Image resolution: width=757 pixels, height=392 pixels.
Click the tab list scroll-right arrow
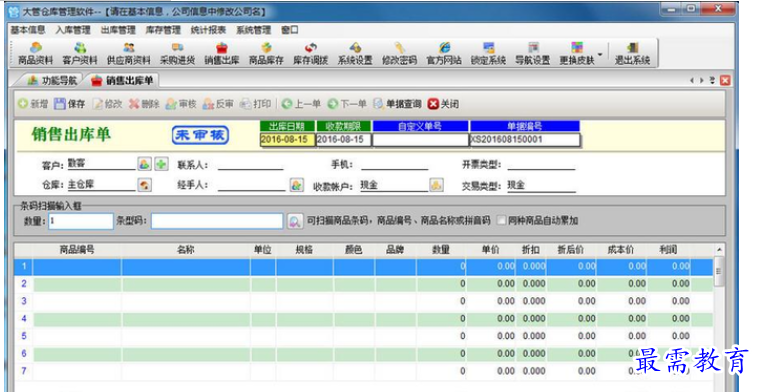tap(701, 81)
